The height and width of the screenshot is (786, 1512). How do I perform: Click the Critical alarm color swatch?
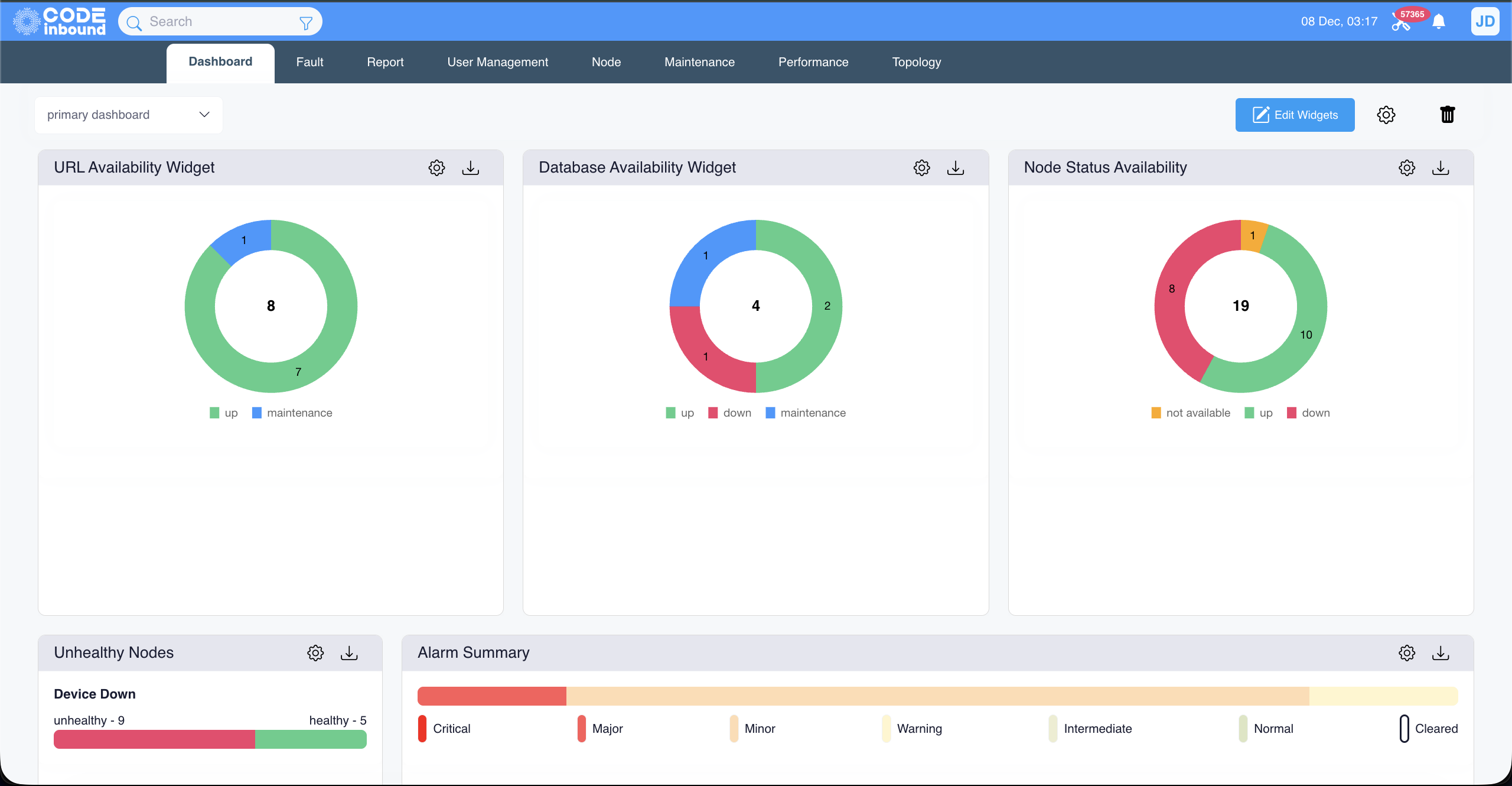pyautogui.click(x=422, y=728)
